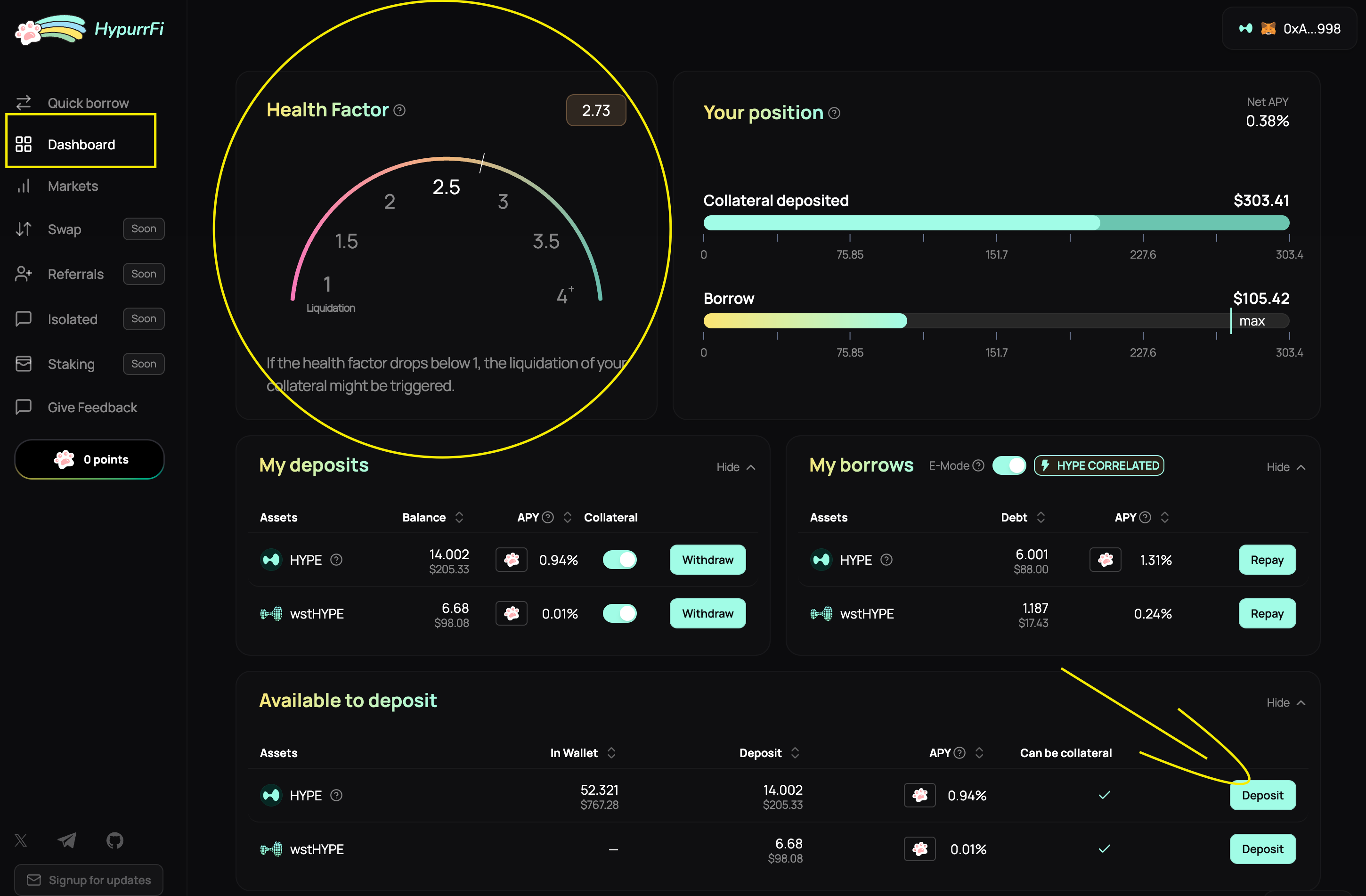Click the APY help icon in My deposits
Viewport: 1366px width, 896px height.
tap(548, 517)
